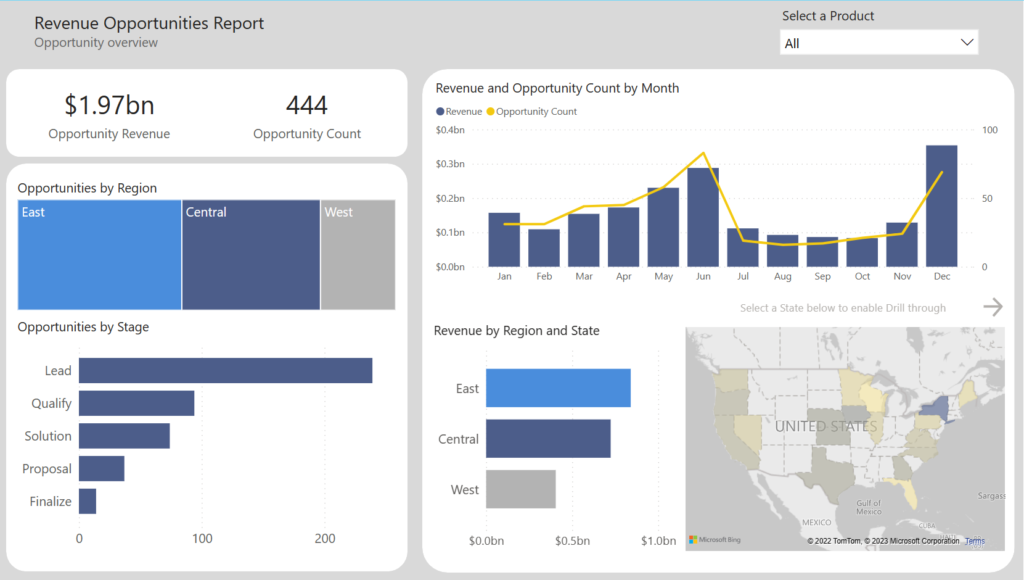Click the chevron on the Select a Product slicer
Screen dimensions: 1024x580
pyautogui.click(x=966, y=42)
